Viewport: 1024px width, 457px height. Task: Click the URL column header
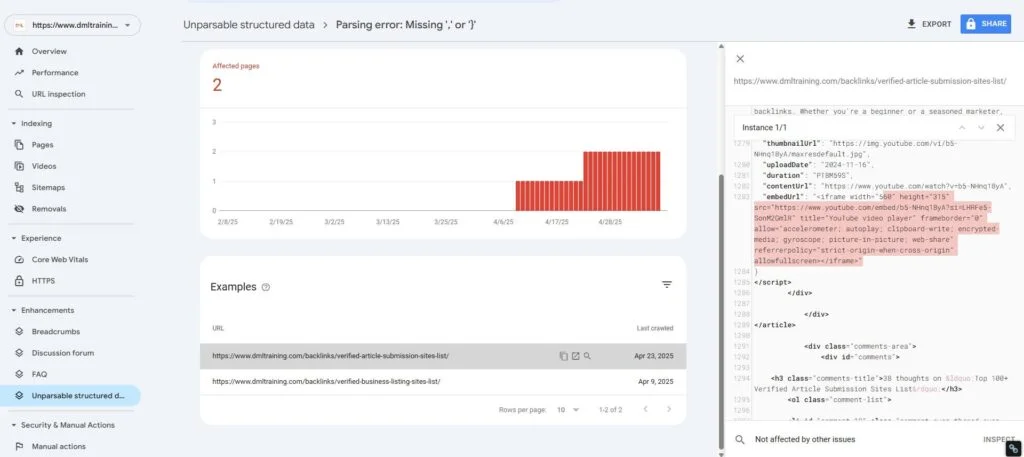pyautogui.click(x=217, y=328)
